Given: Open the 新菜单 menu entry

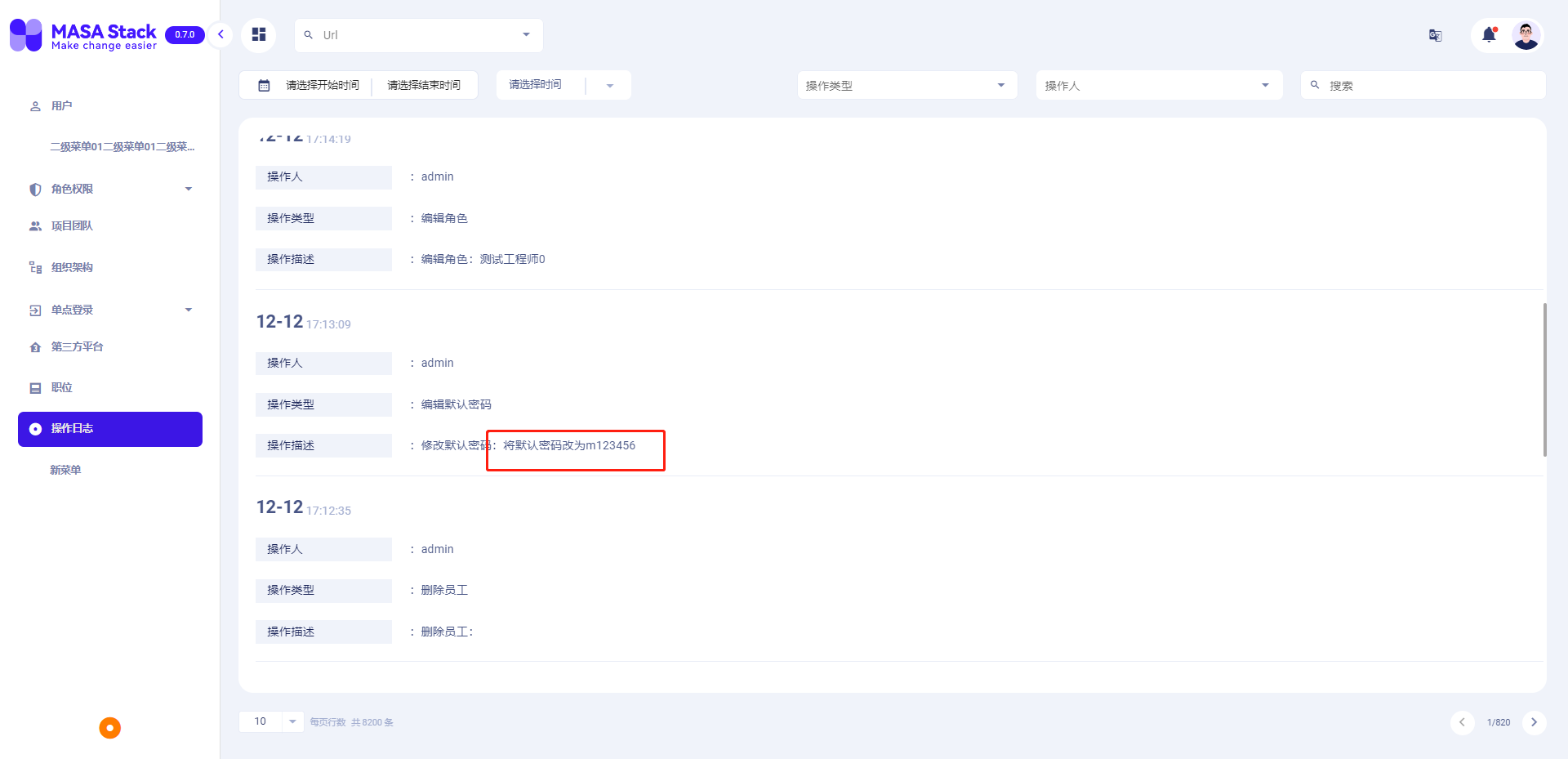Looking at the screenshot, I should 66,470.
